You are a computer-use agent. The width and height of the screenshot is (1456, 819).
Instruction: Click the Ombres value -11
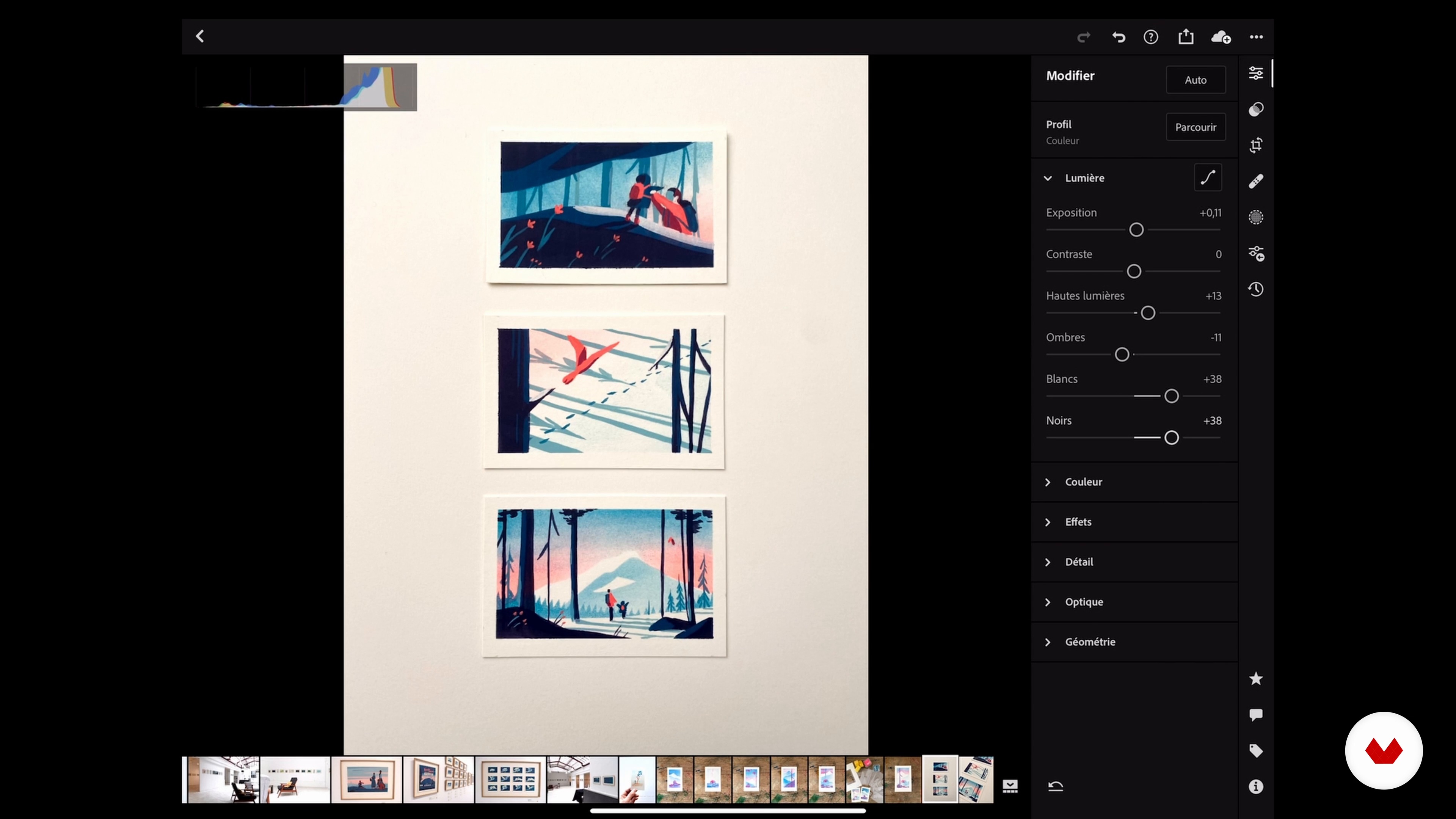point(1216,337)
